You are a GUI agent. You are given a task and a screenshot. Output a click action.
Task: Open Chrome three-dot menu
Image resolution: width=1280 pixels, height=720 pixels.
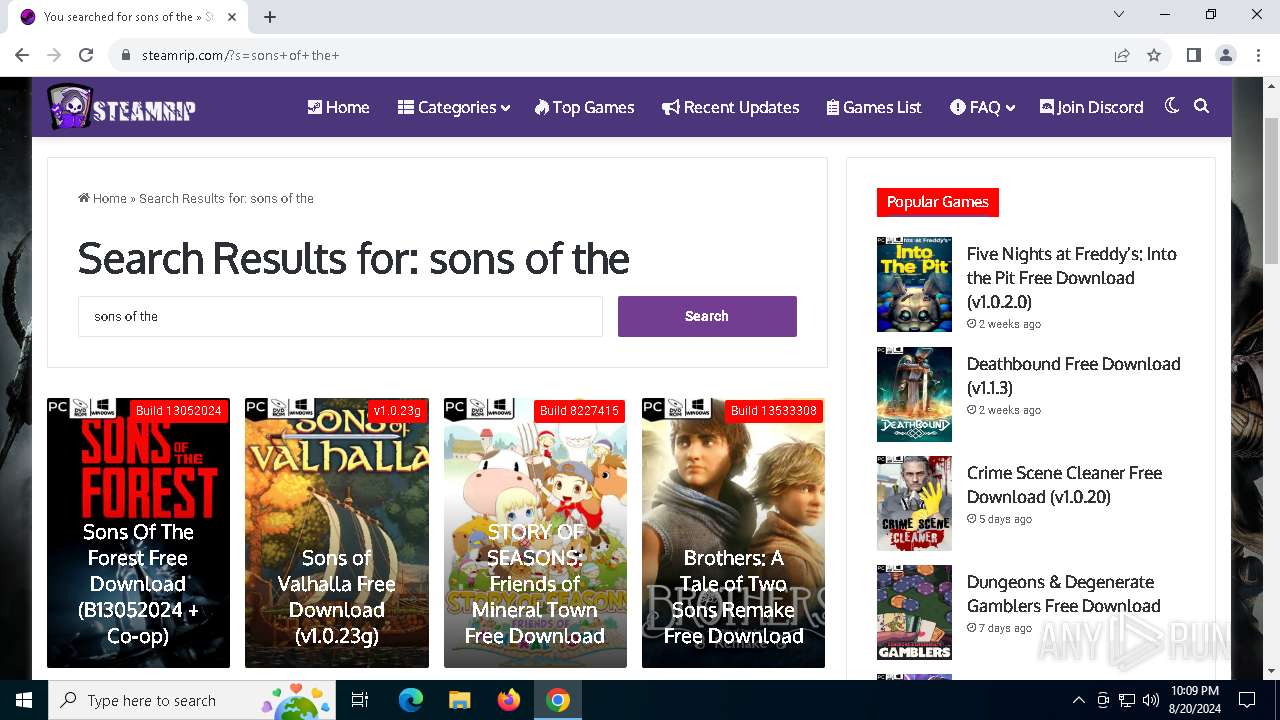coord(1257,55)
